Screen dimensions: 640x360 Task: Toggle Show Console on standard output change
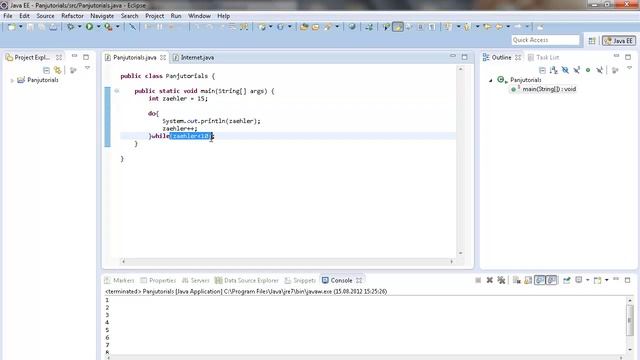click(x=540, y=280)
